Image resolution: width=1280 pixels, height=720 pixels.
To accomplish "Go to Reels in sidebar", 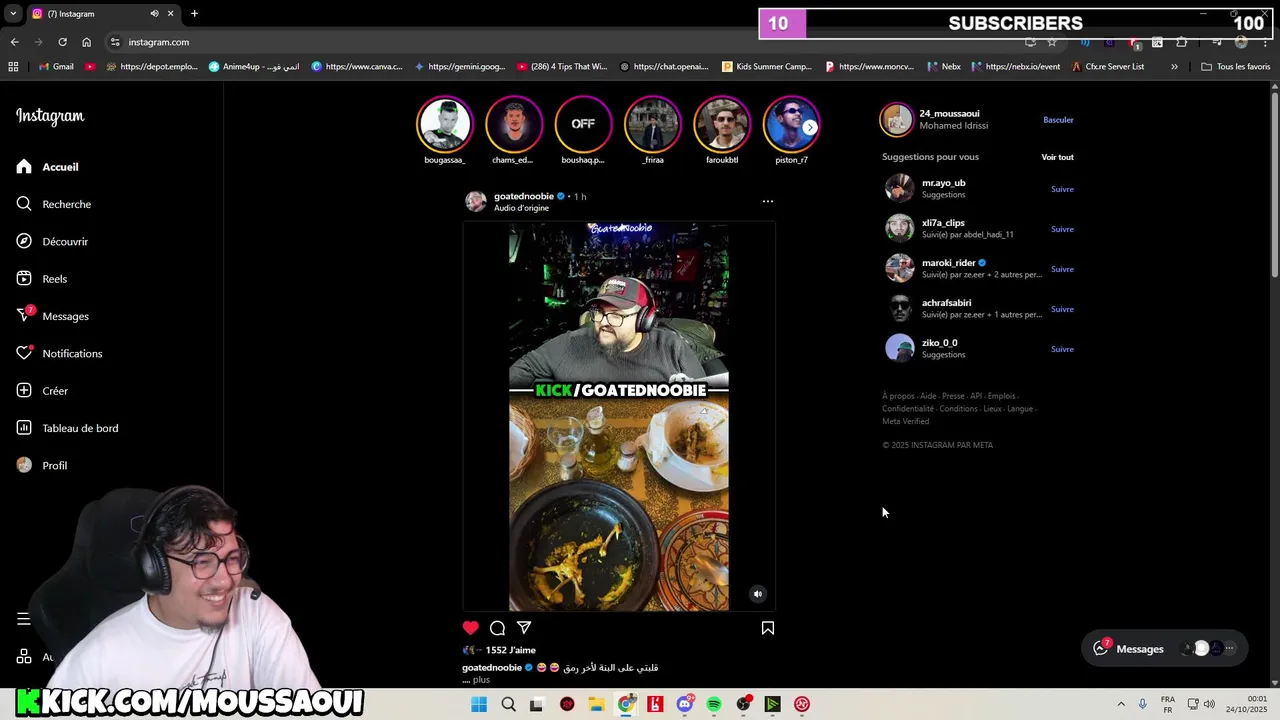I will (42, 279).
